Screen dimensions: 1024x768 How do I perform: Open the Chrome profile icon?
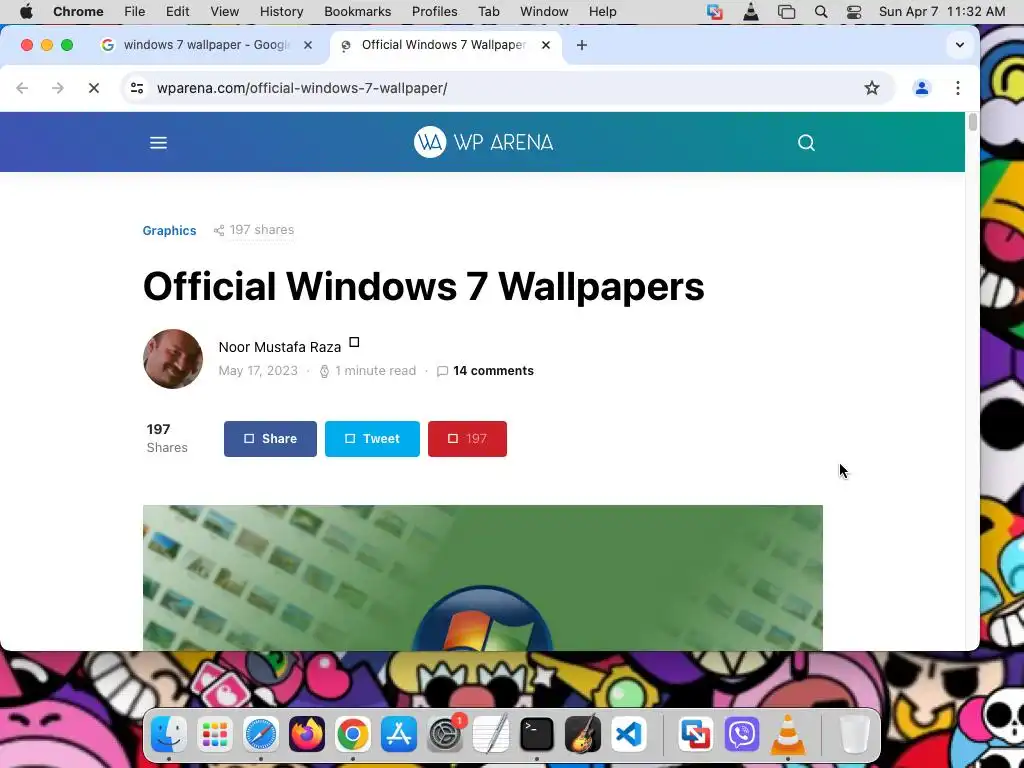point(921,88)
